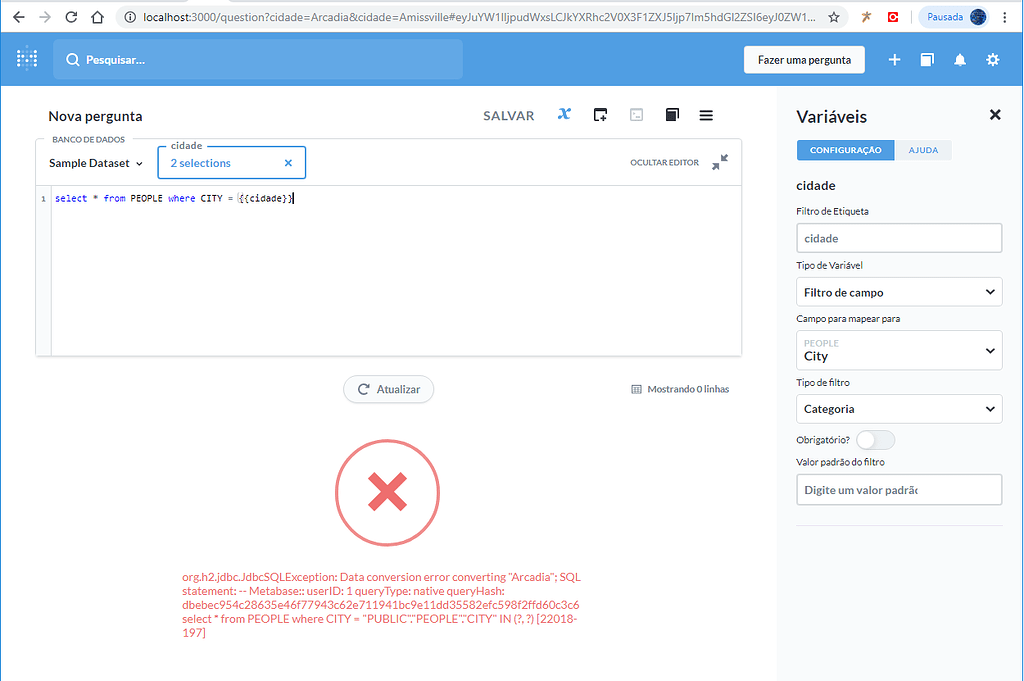Open the collections browser icon
The width and height of the screenshot is (1024, 681).
926,59
